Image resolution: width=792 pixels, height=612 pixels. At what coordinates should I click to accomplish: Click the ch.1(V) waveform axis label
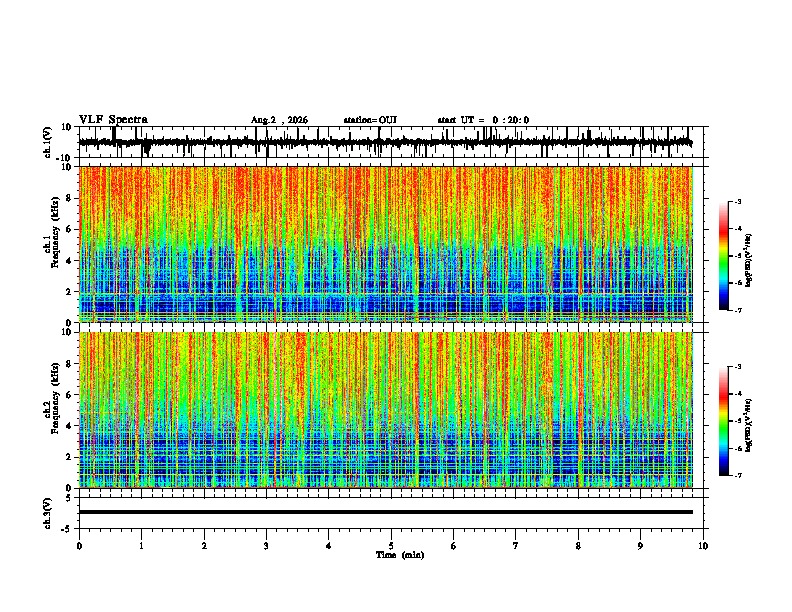click(48, 142)
